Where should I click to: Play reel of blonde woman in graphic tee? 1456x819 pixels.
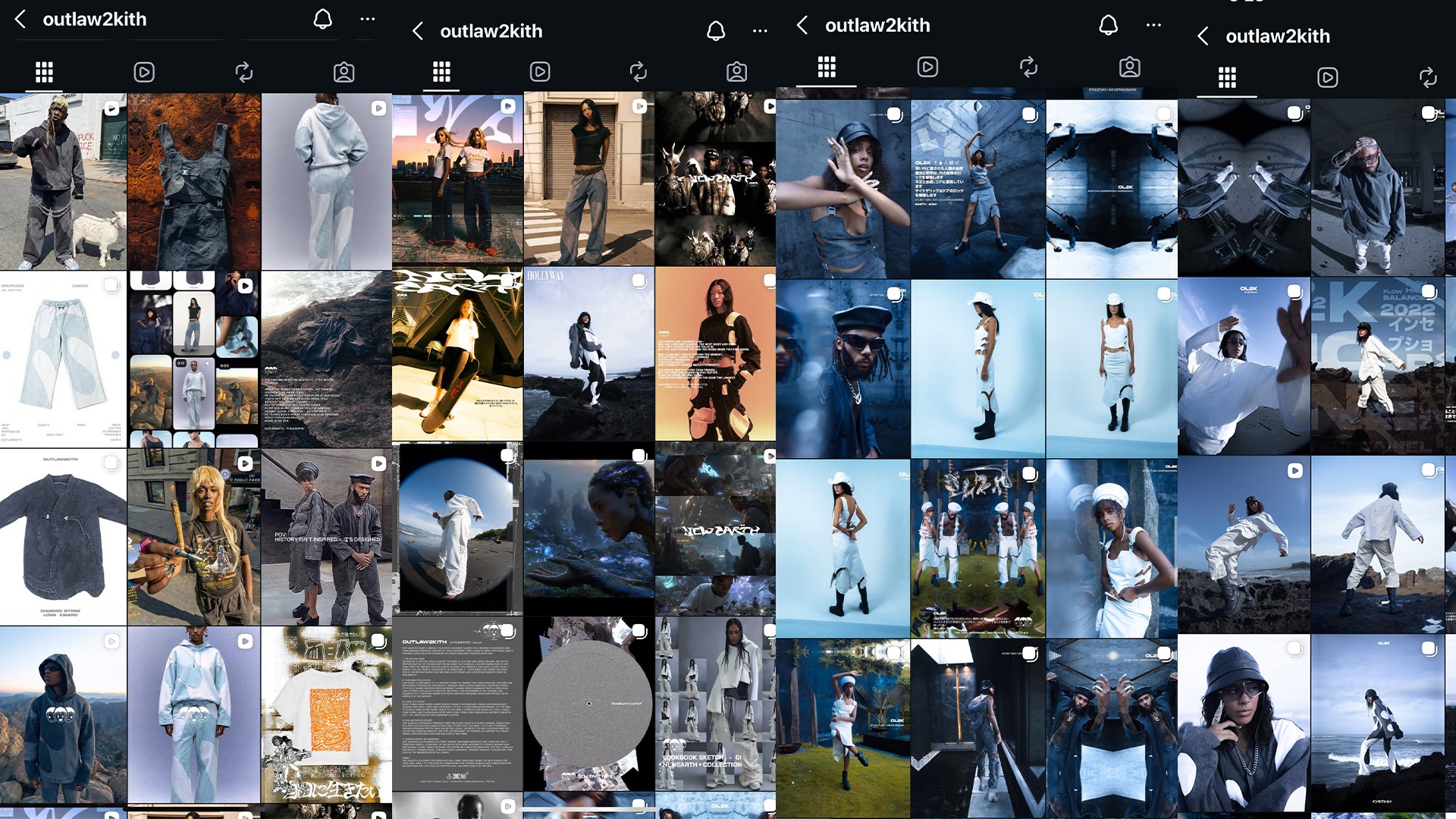click(x=194, y=537)
